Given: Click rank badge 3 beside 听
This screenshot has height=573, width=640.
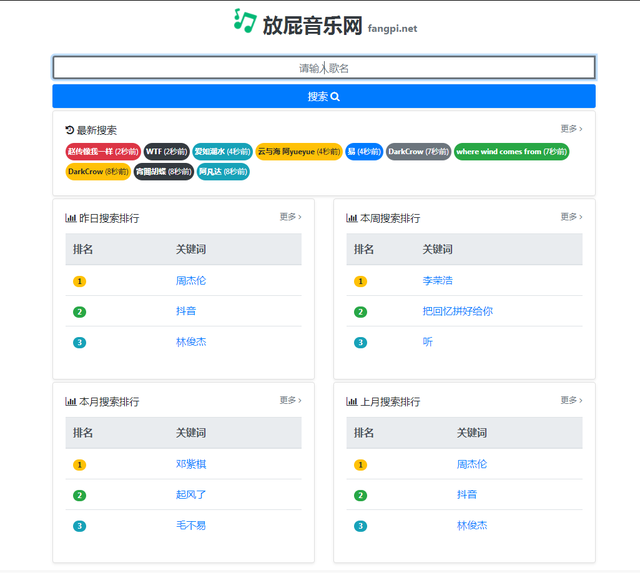Looking at the screenshot, I should tap(360, 343).
